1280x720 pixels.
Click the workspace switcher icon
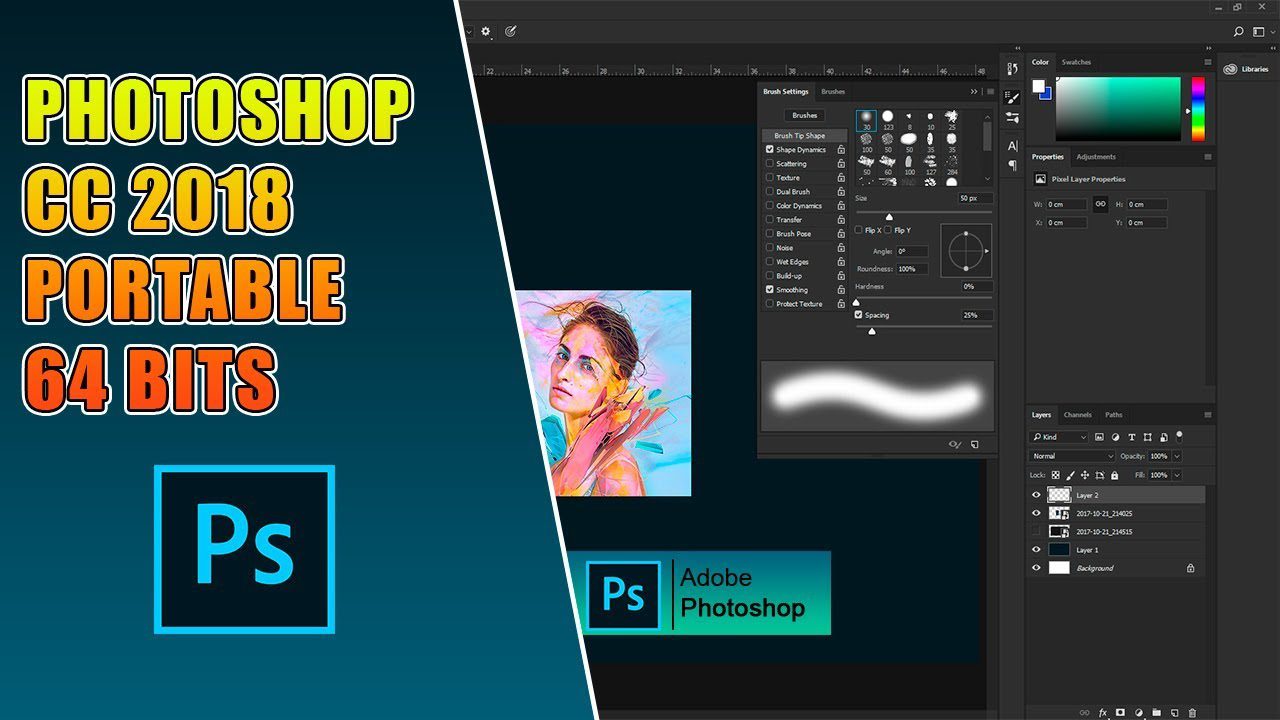pyautogui.click(x=1259, y=33)
